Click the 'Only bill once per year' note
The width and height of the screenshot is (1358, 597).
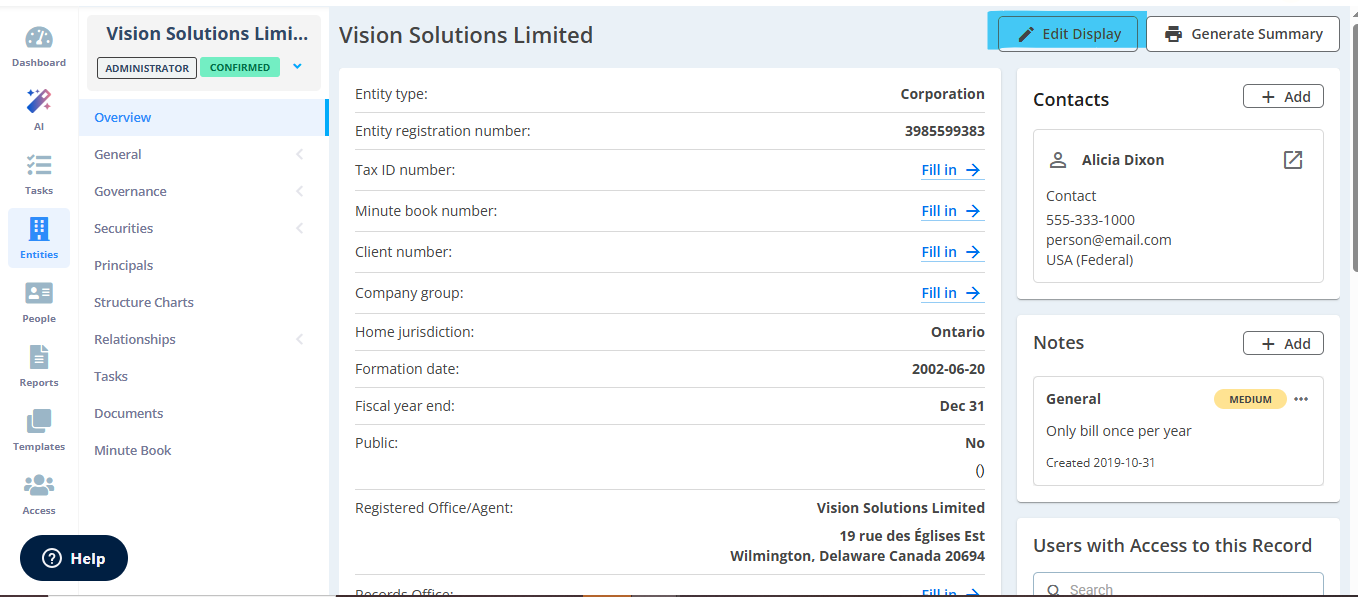pos(1119,431)
